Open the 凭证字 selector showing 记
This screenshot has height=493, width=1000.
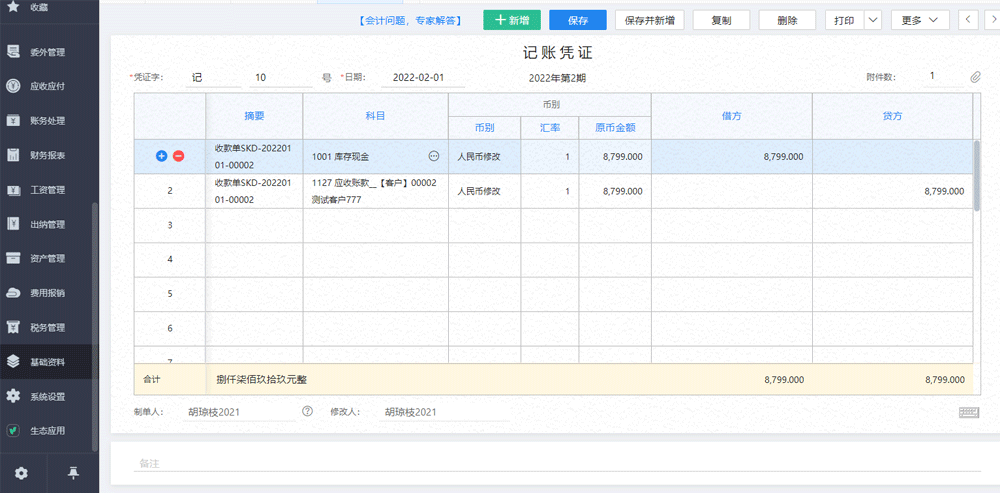click(x=214, y=77)
